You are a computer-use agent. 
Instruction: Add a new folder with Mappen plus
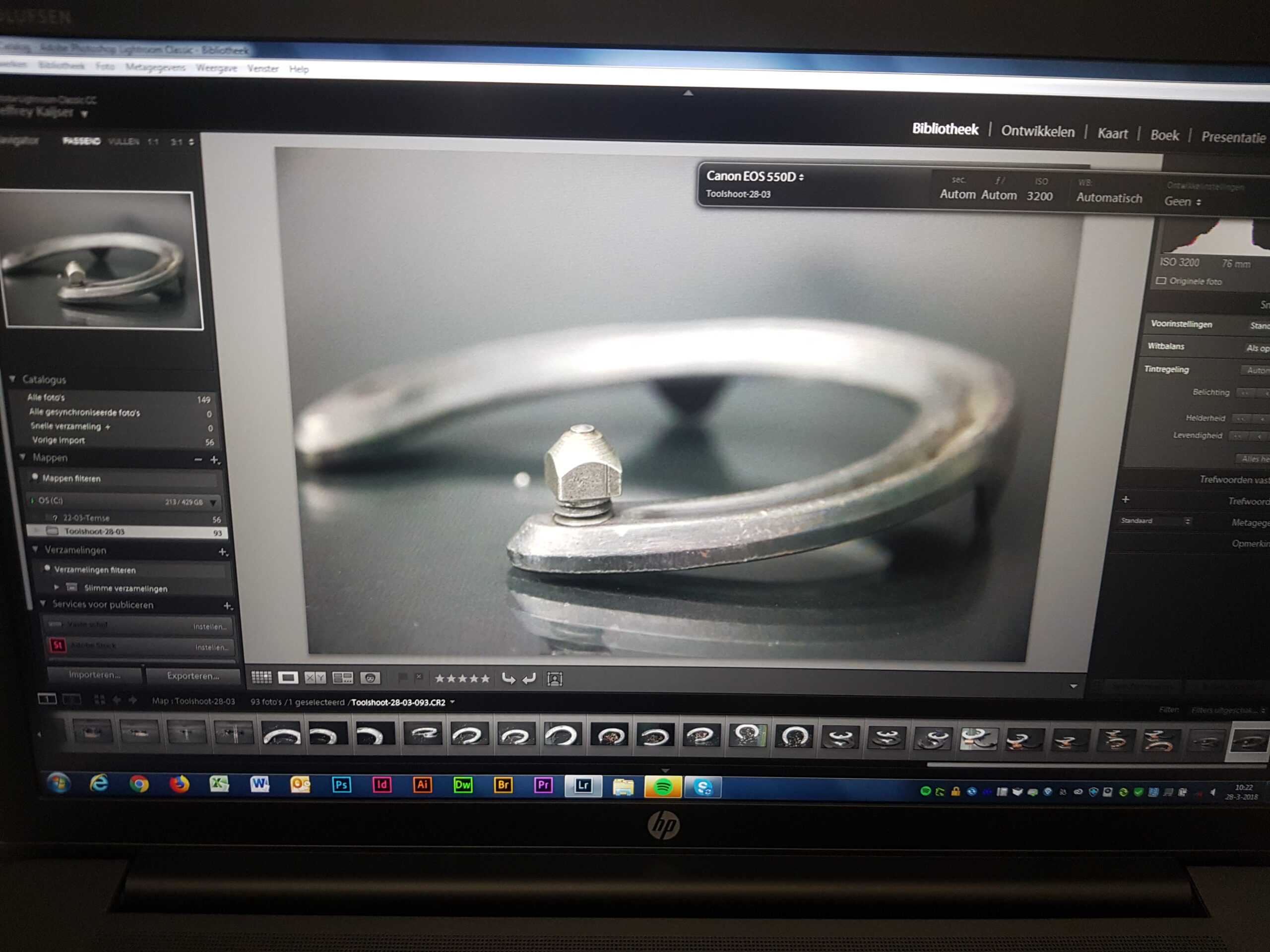[214, 460]
